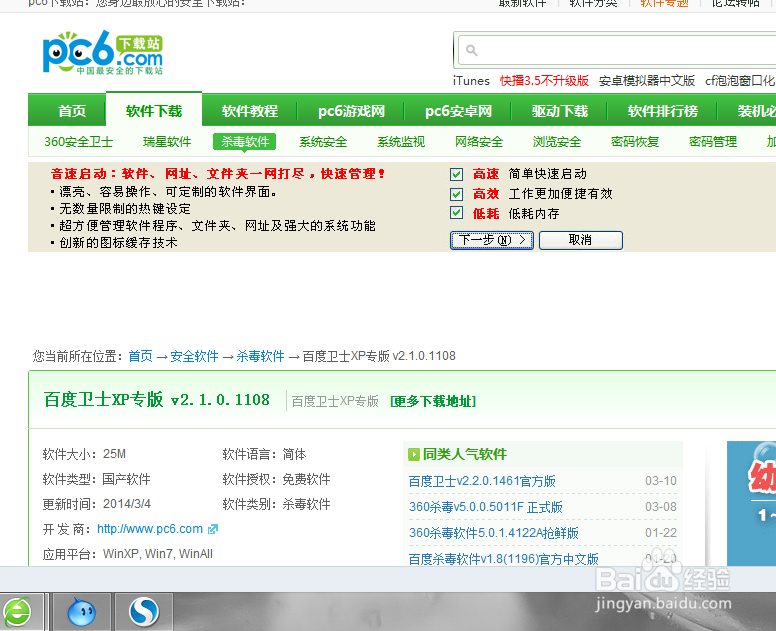Select the 浏览安全 subcategory
Viewport: 776px width, 631px height.
point(557,142)
